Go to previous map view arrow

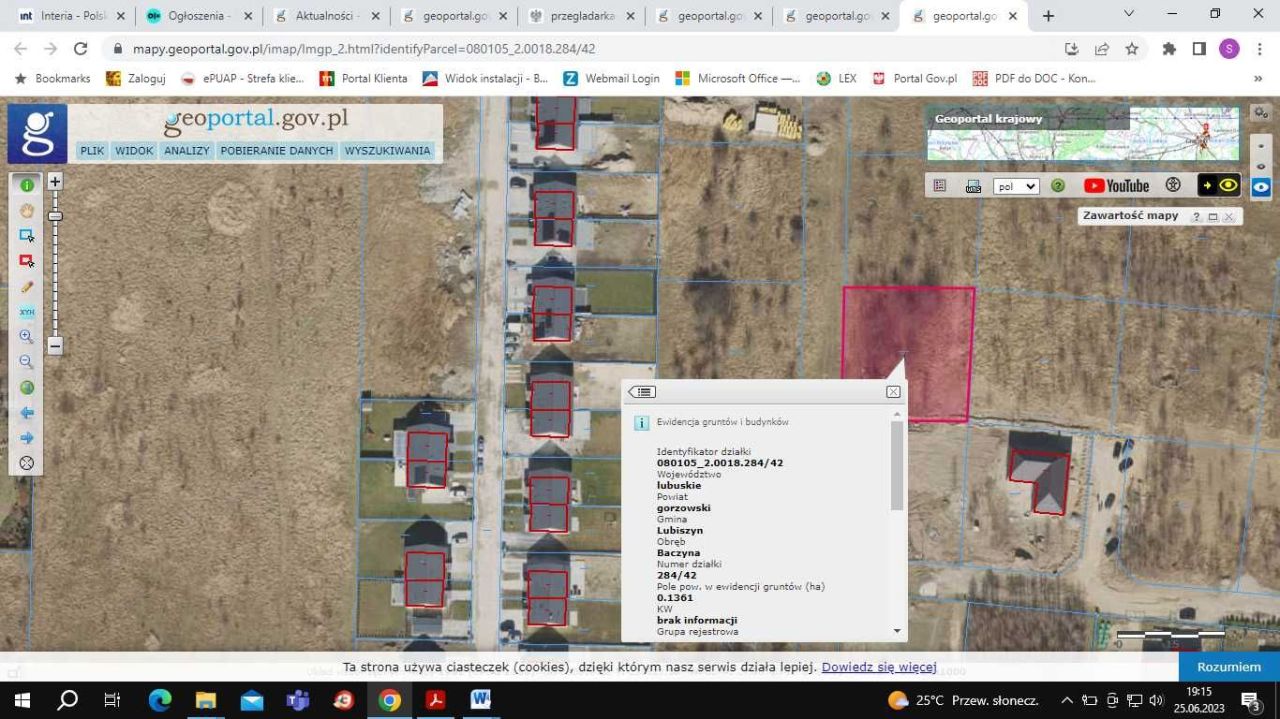[x=27, y=413]
